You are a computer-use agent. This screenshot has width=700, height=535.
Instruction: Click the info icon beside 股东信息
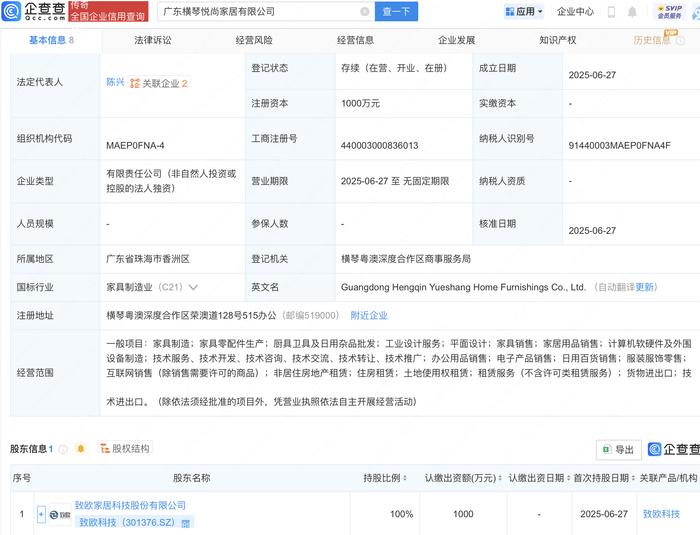click(x=63, y=449)
